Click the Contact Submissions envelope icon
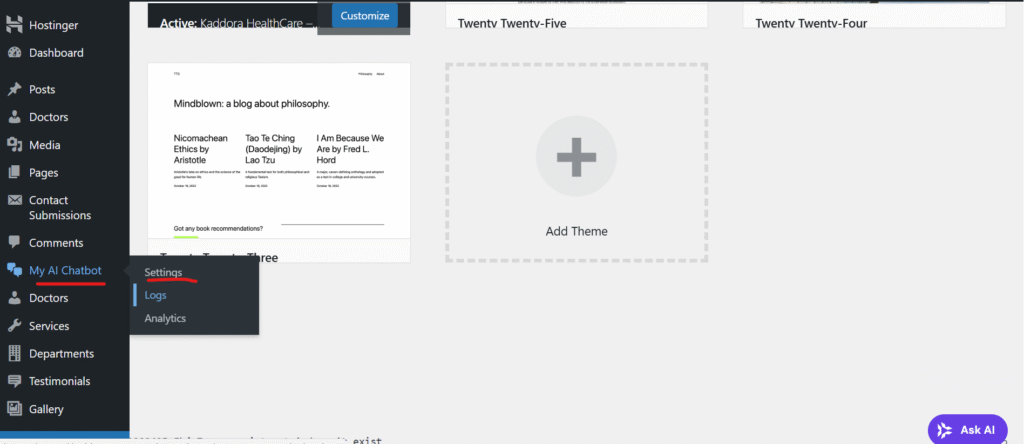Viewport: 1024px width, 444px height. coord(14,201)
